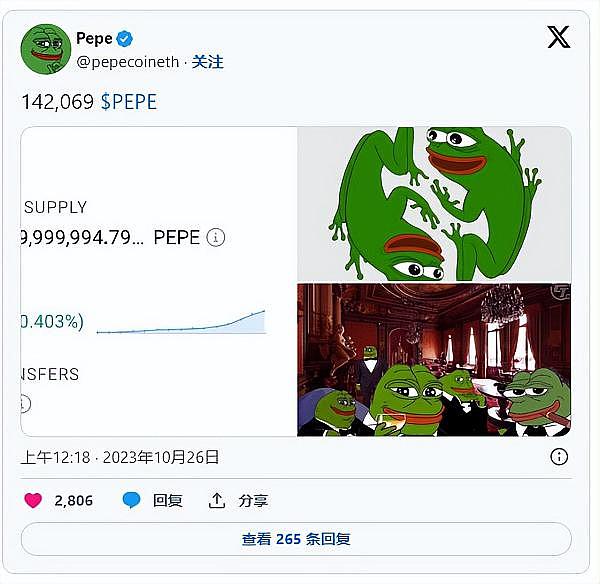Open the Pepe profile avatar
Image resolution: width=600 pixels, height=584 pixels.
[46, 49]
